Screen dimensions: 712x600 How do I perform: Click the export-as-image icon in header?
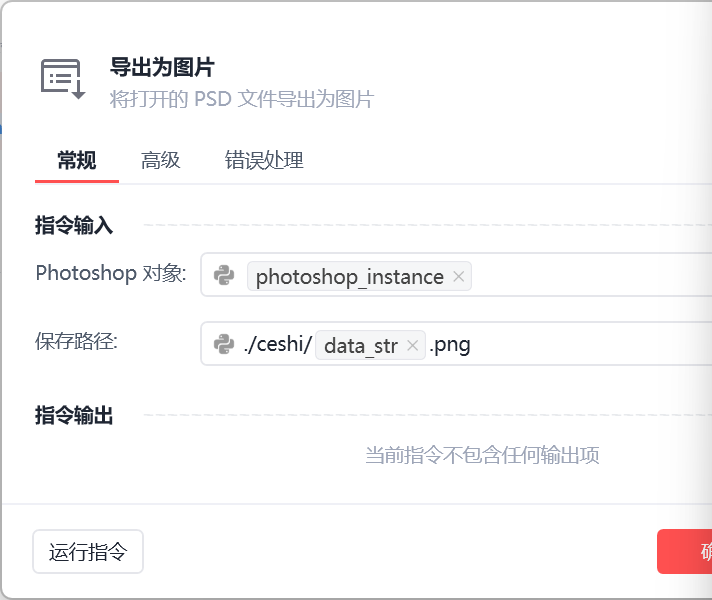pyautogui.click(x=63, y=79)
